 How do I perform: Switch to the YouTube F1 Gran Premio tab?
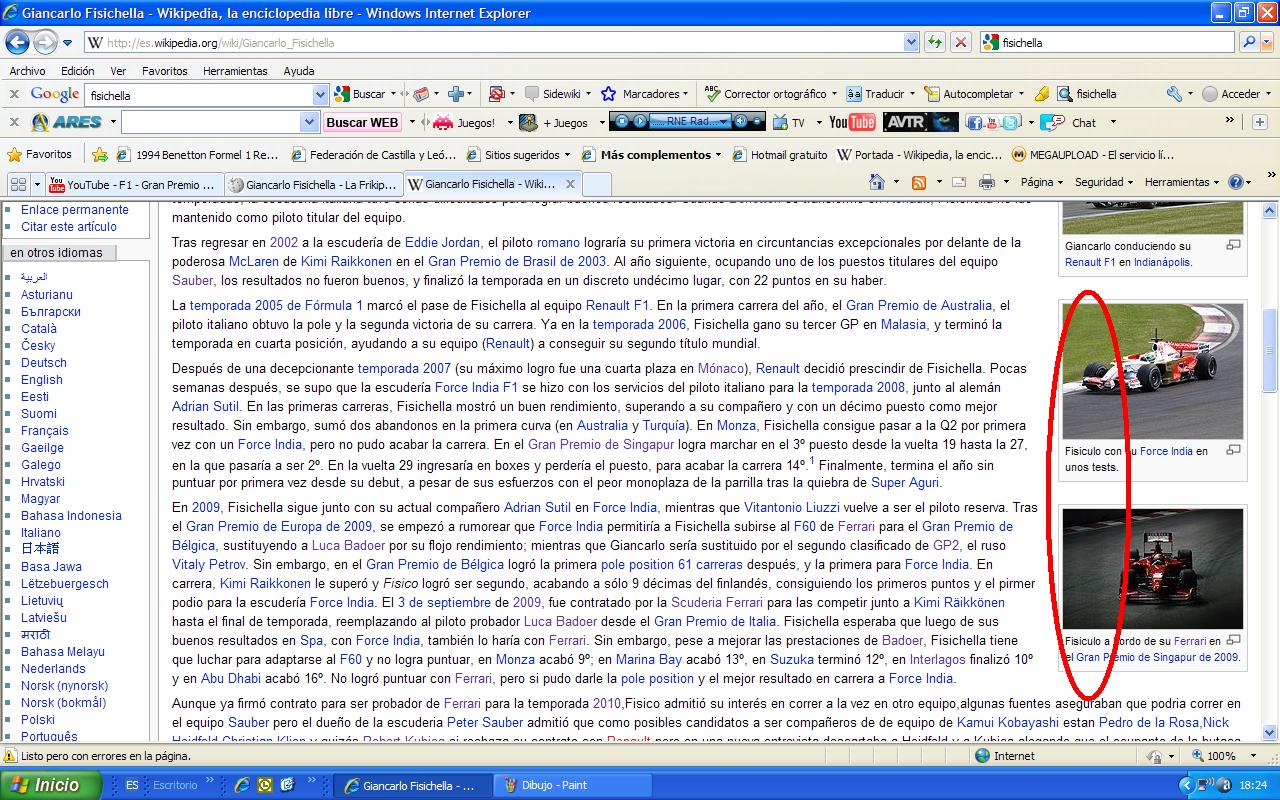(133, 184)
